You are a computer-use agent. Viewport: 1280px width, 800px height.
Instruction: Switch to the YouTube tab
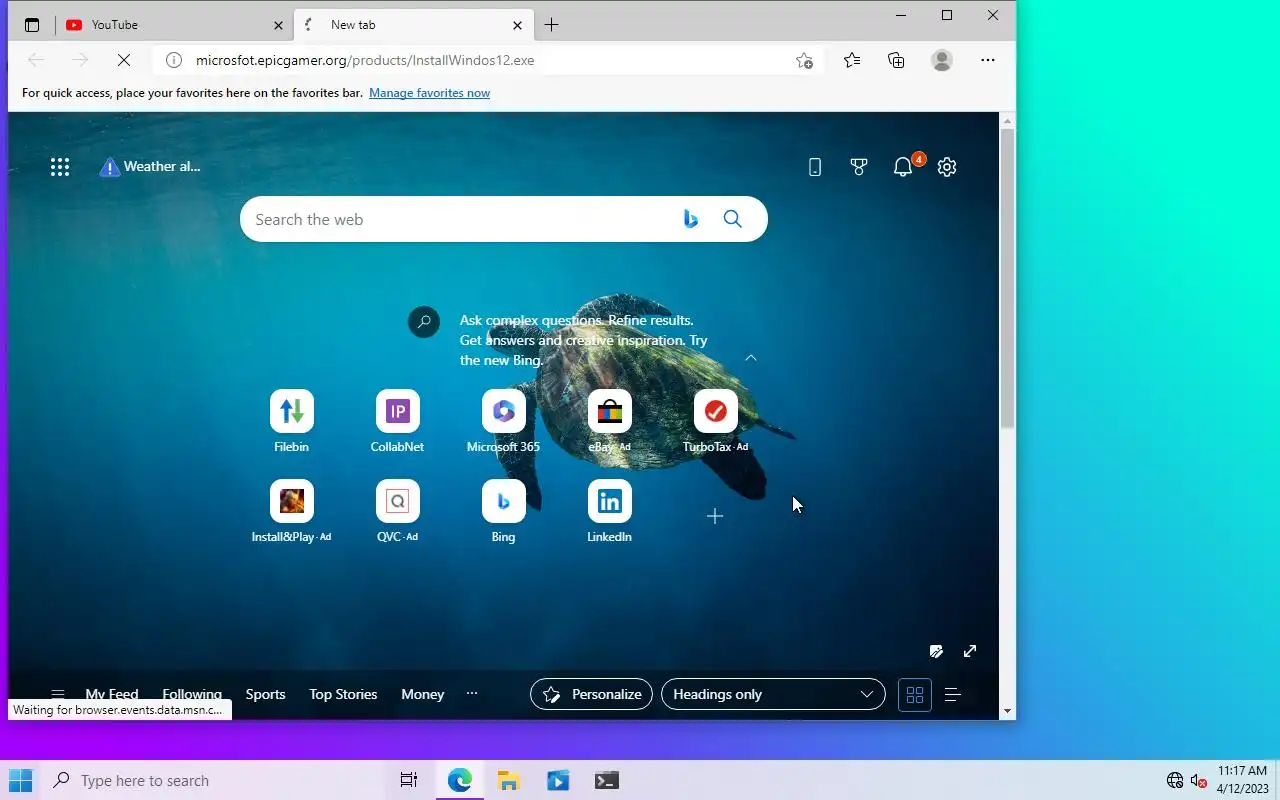175,25
